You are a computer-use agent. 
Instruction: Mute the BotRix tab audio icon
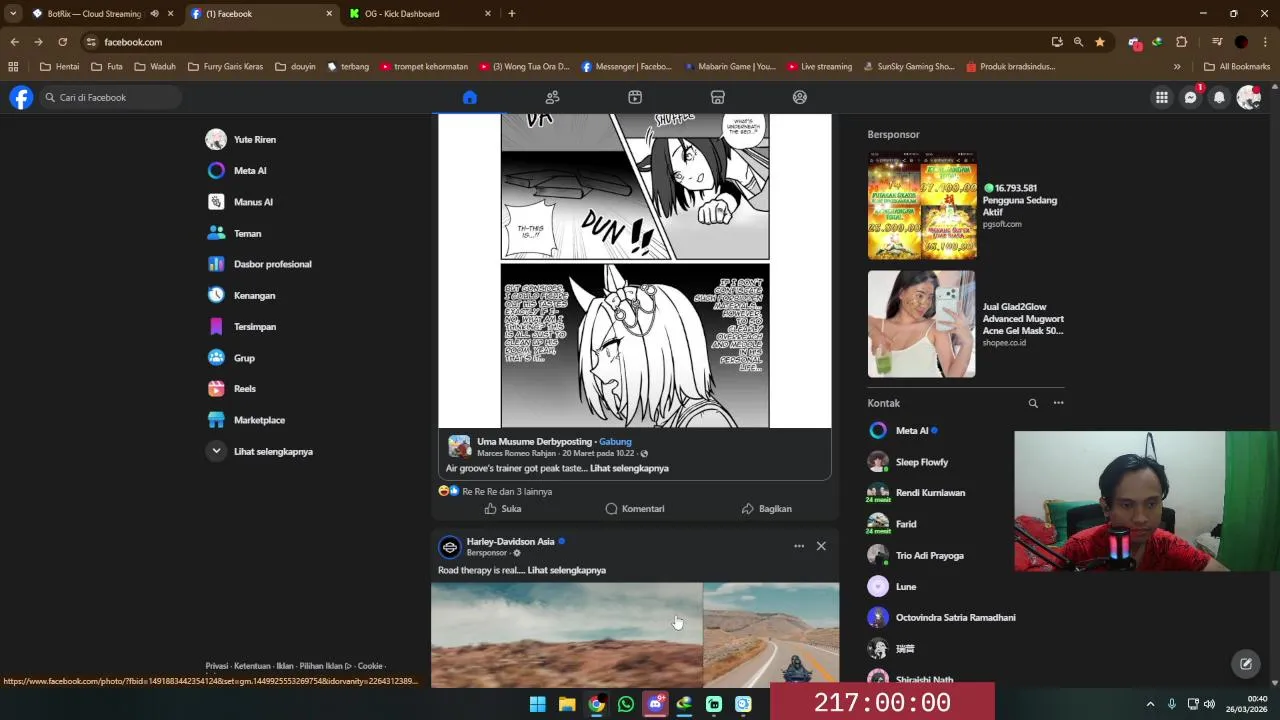154,14
